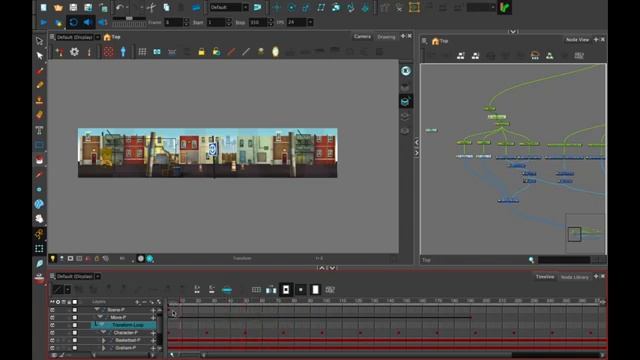
Task: Click the yellow unlock padlock icon
Action: pyautogui.click(x=216, y=52)
